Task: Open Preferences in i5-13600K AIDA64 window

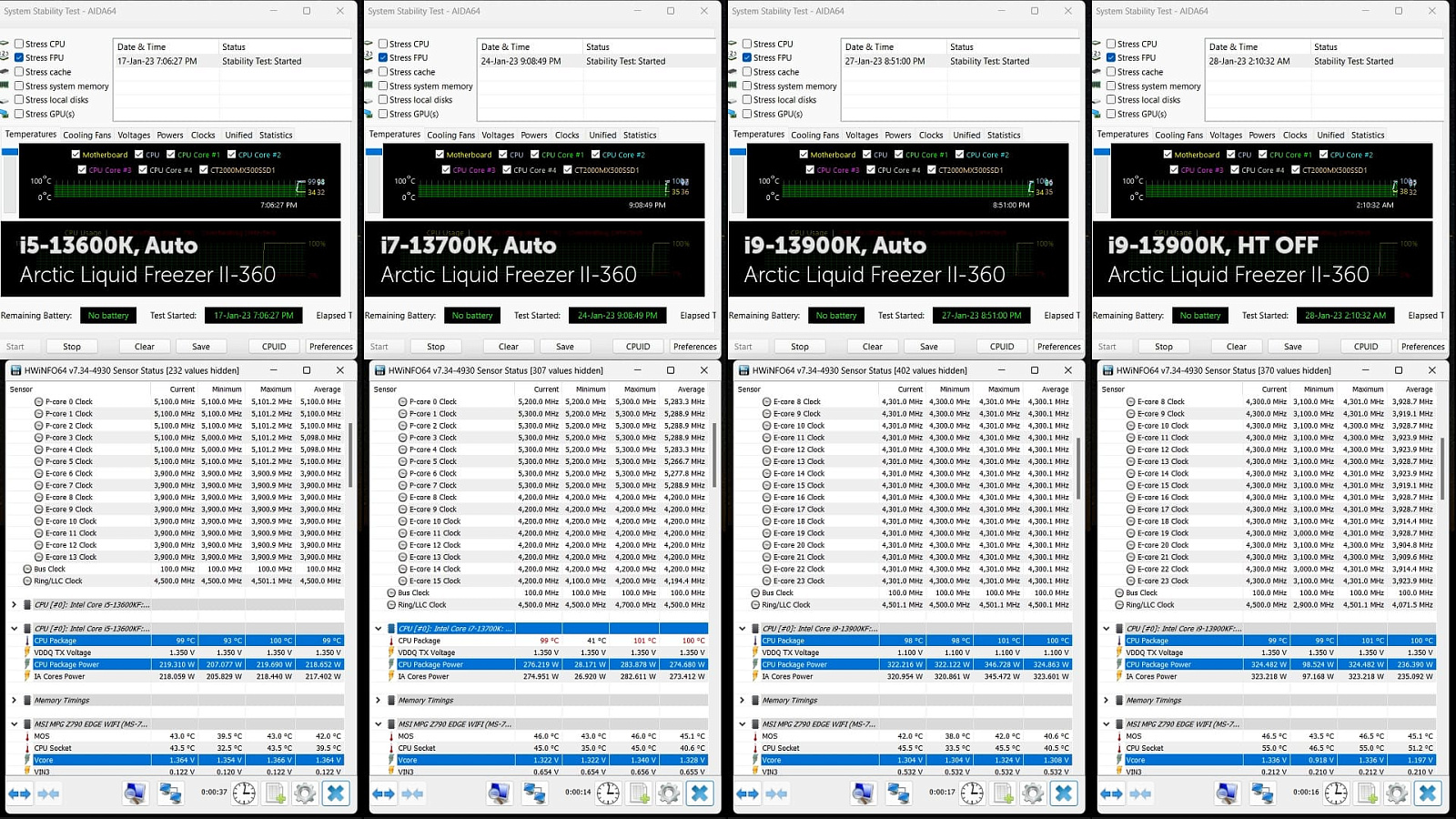Action: pos(331,347)
